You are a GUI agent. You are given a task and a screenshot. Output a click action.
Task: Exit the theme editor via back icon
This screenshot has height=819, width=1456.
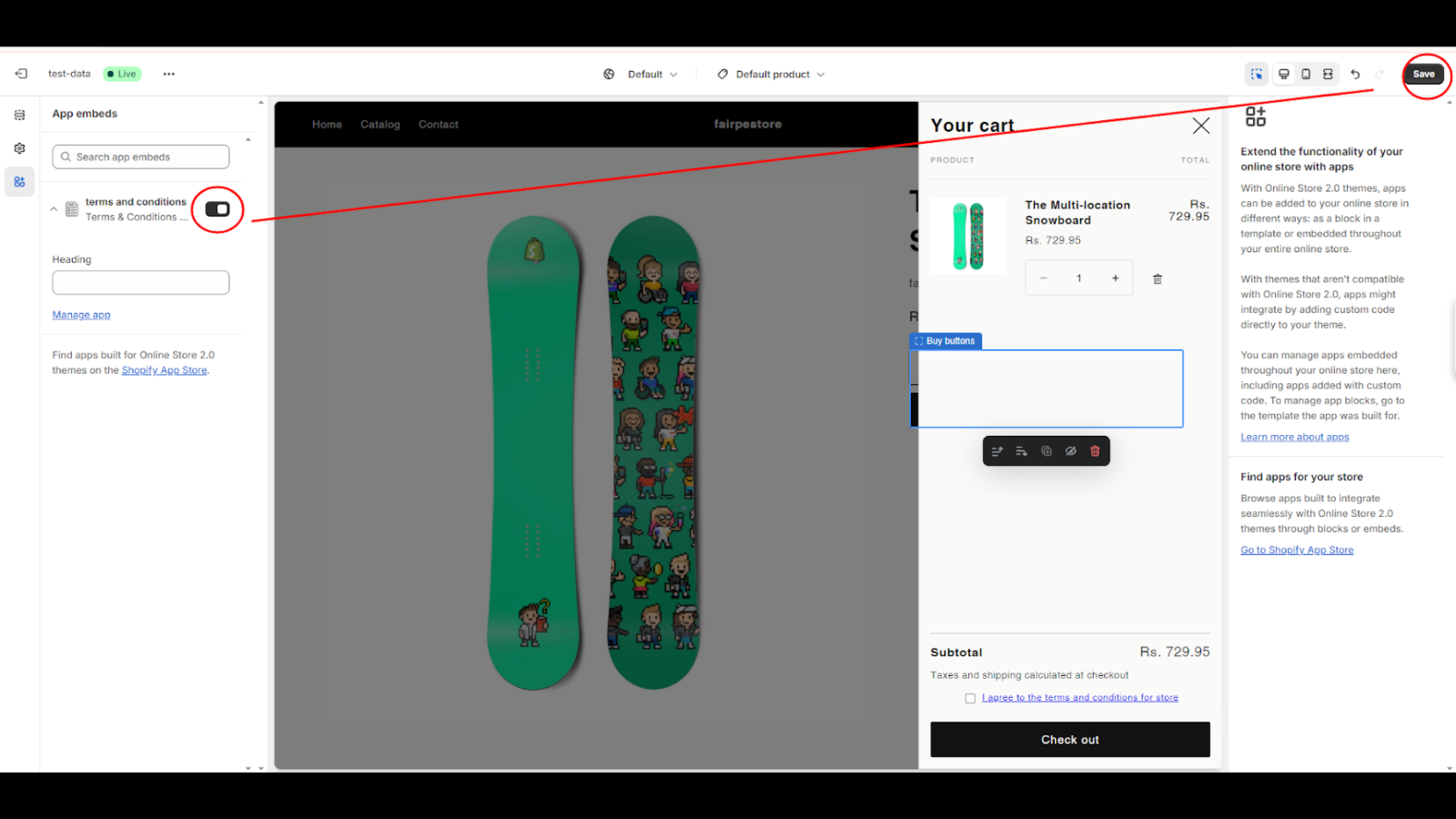point(20,74)
